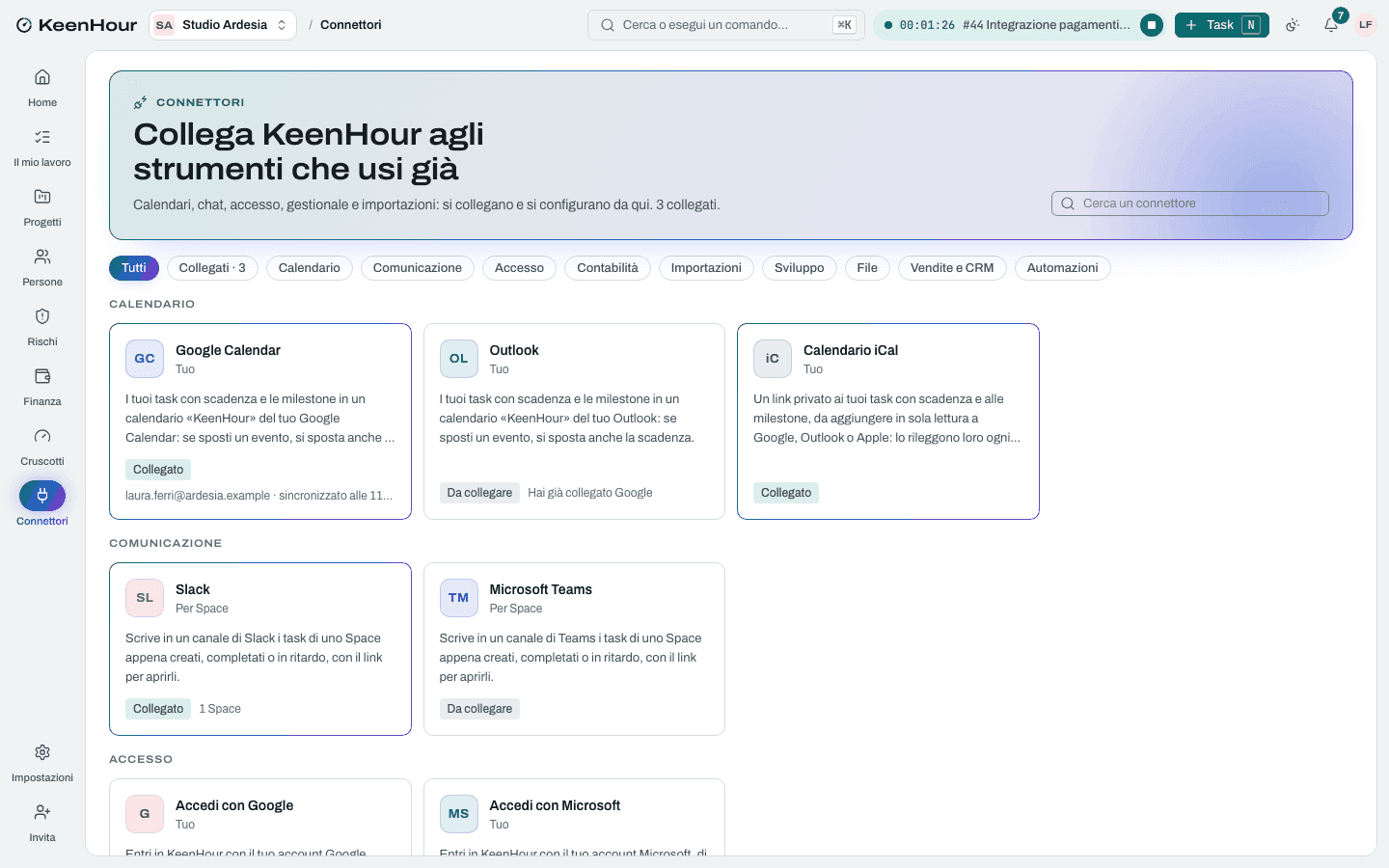
Task: Open the Home sidebar icon
Action: pyautogui.click(x=42, y=77)
